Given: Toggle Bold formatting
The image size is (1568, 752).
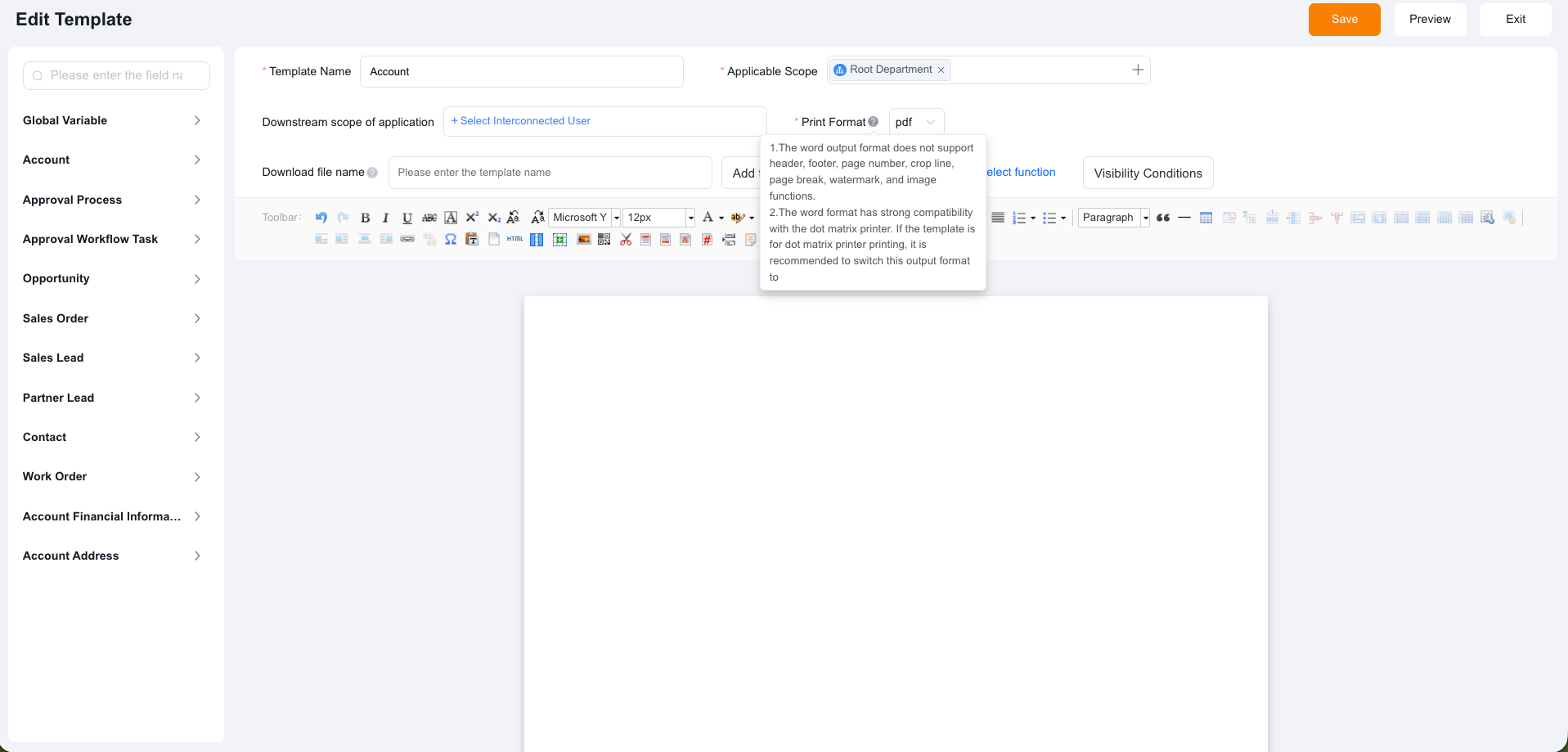Looking at the screenshot, I should pyautogui.click(x=365, y=218).
